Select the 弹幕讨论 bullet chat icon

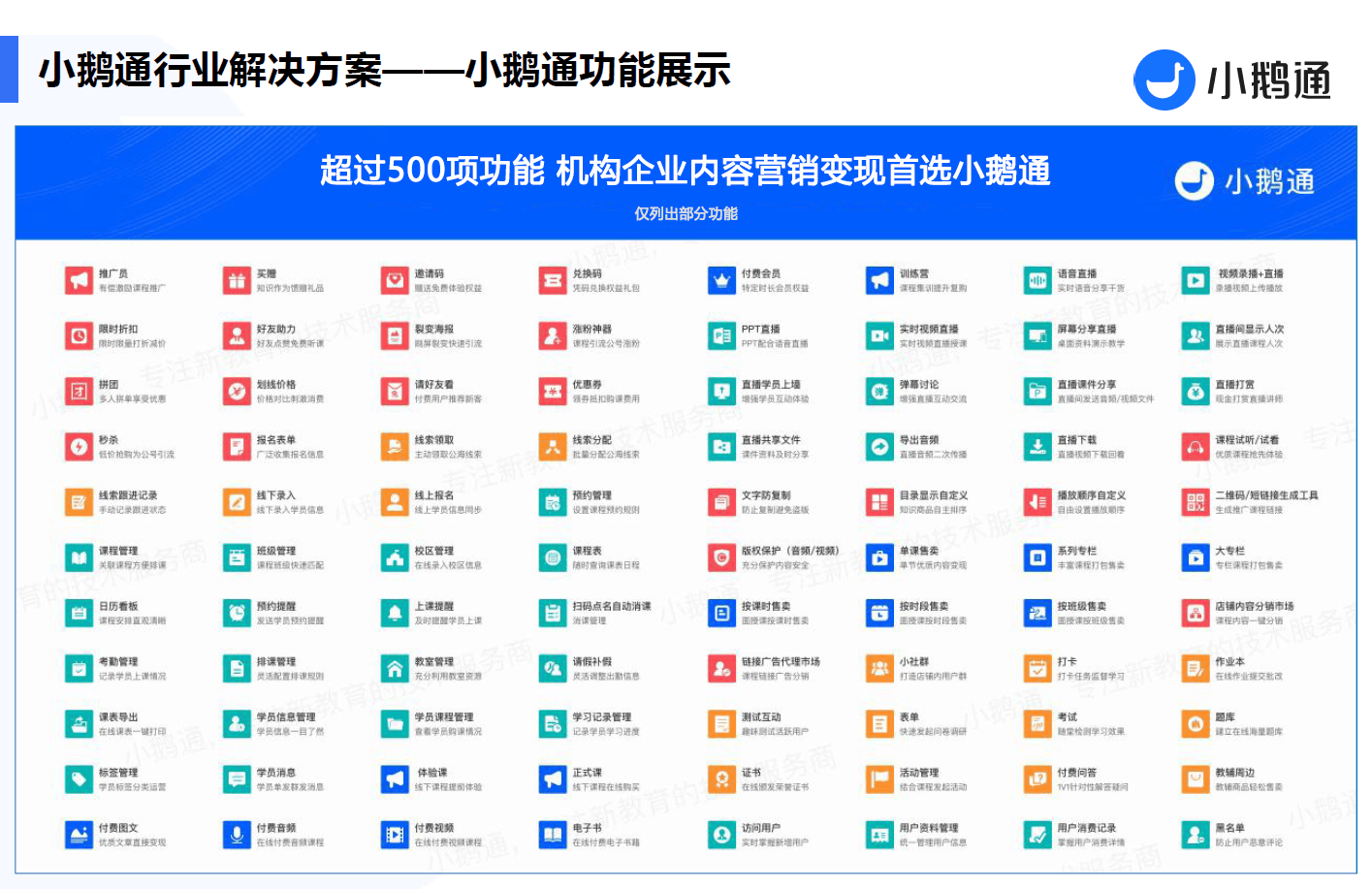(880, 391)
